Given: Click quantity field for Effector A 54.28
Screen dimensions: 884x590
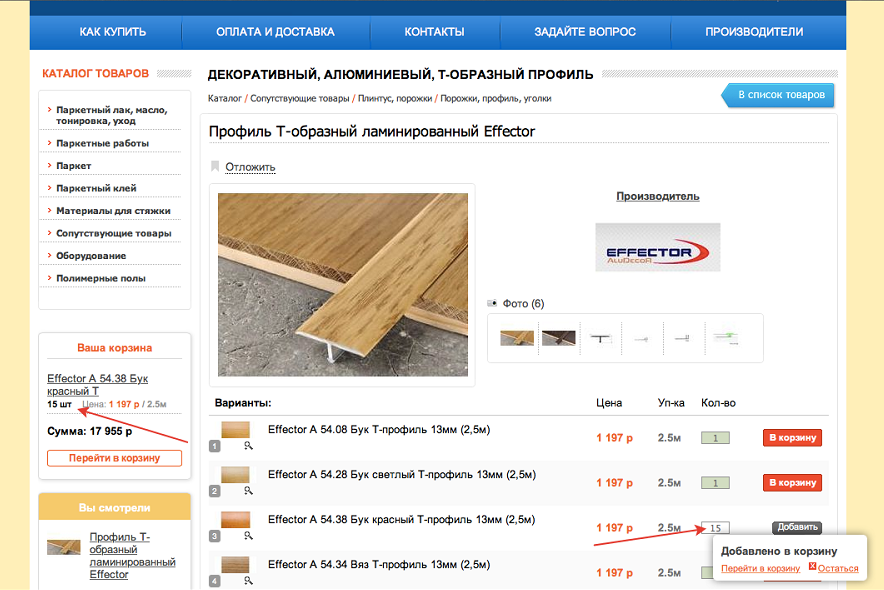Looking at the screenshot, I should click(715, 483).
